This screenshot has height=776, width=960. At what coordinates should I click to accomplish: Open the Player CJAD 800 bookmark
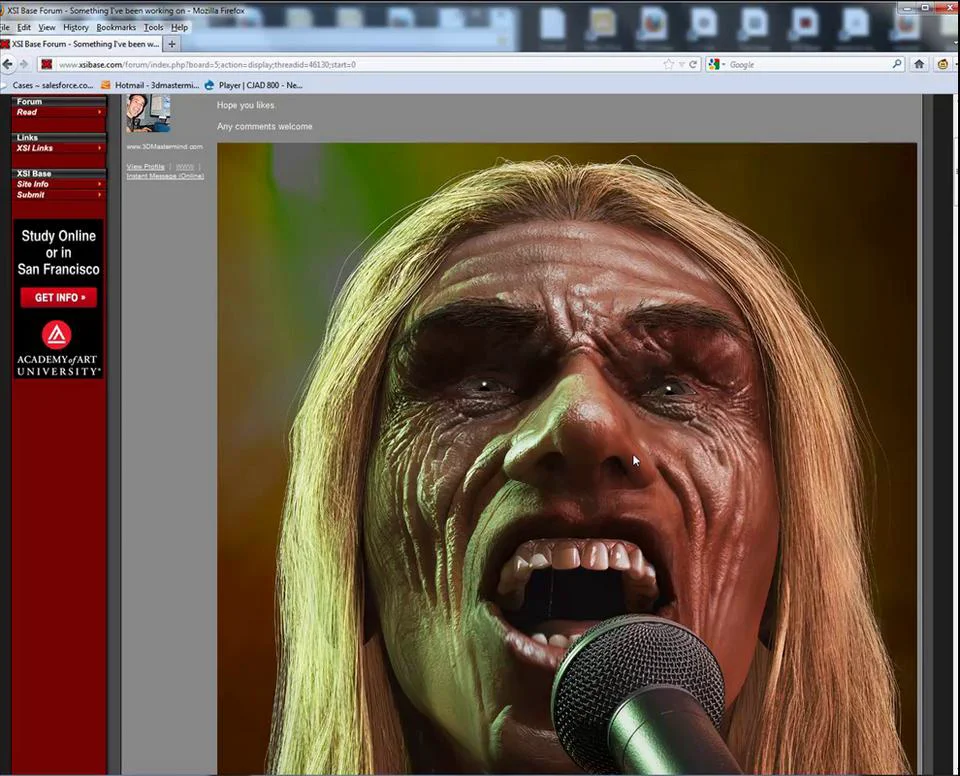pyautogui.click(x=253, y=85)
